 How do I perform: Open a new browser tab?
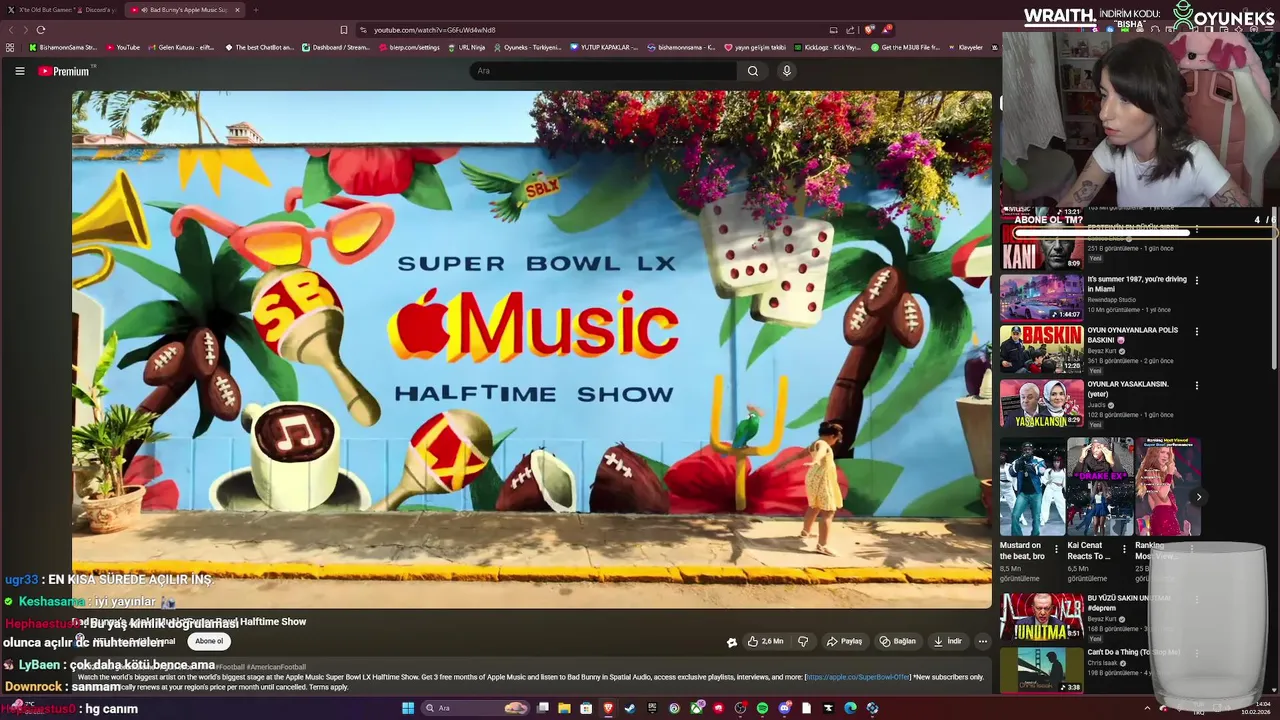[256, 10]
